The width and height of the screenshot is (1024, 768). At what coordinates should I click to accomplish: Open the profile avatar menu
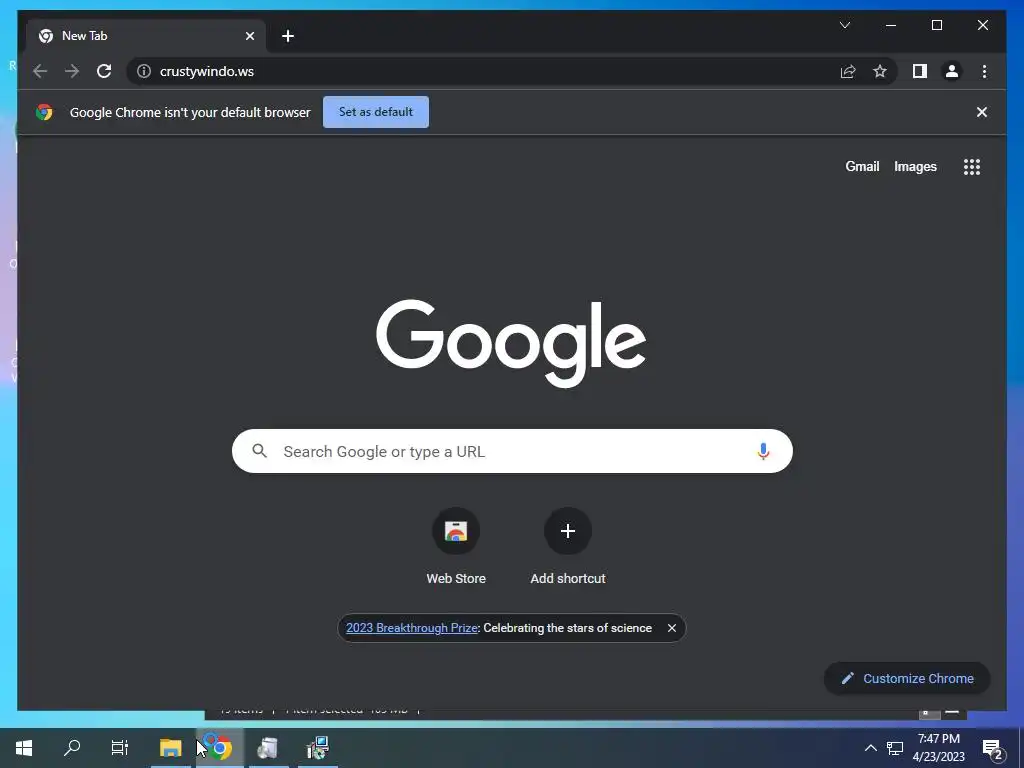952,71
